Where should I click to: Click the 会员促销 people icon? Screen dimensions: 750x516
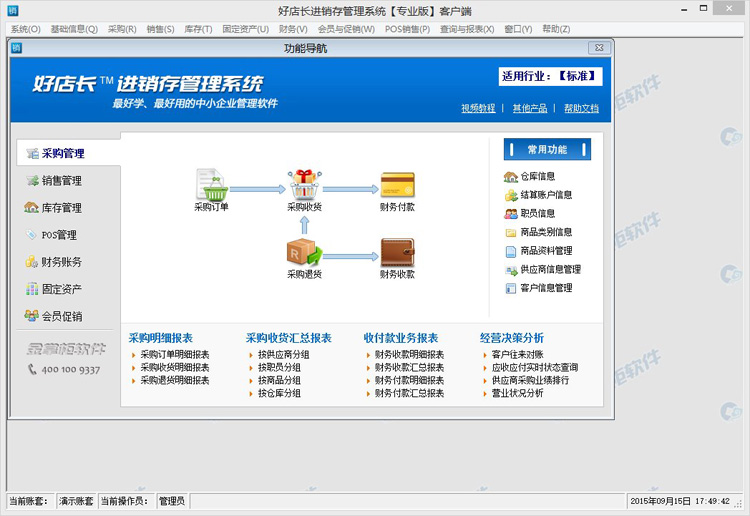tap(32, 316)
